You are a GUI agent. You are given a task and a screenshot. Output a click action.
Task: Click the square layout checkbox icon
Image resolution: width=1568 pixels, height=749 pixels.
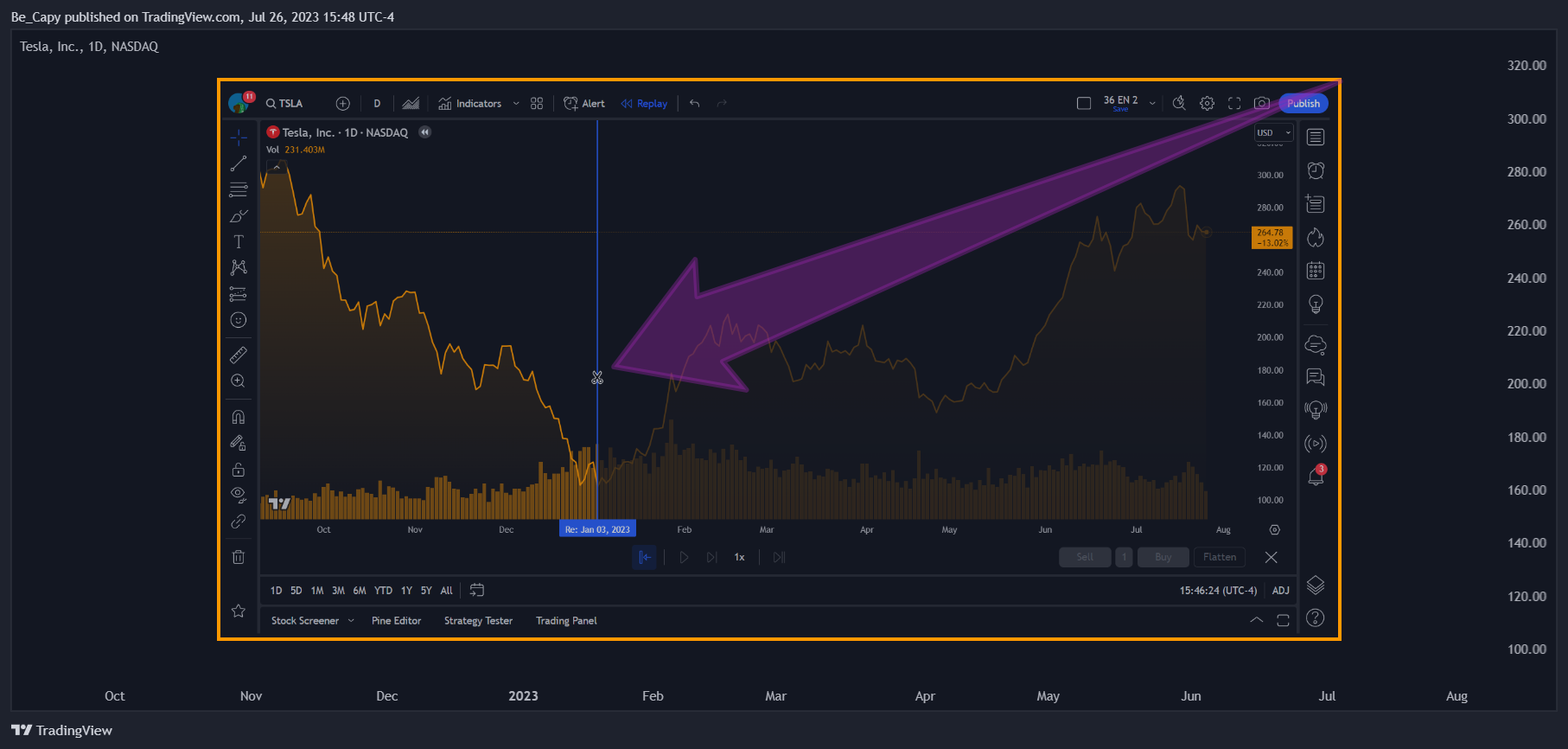click(1084, 104)
